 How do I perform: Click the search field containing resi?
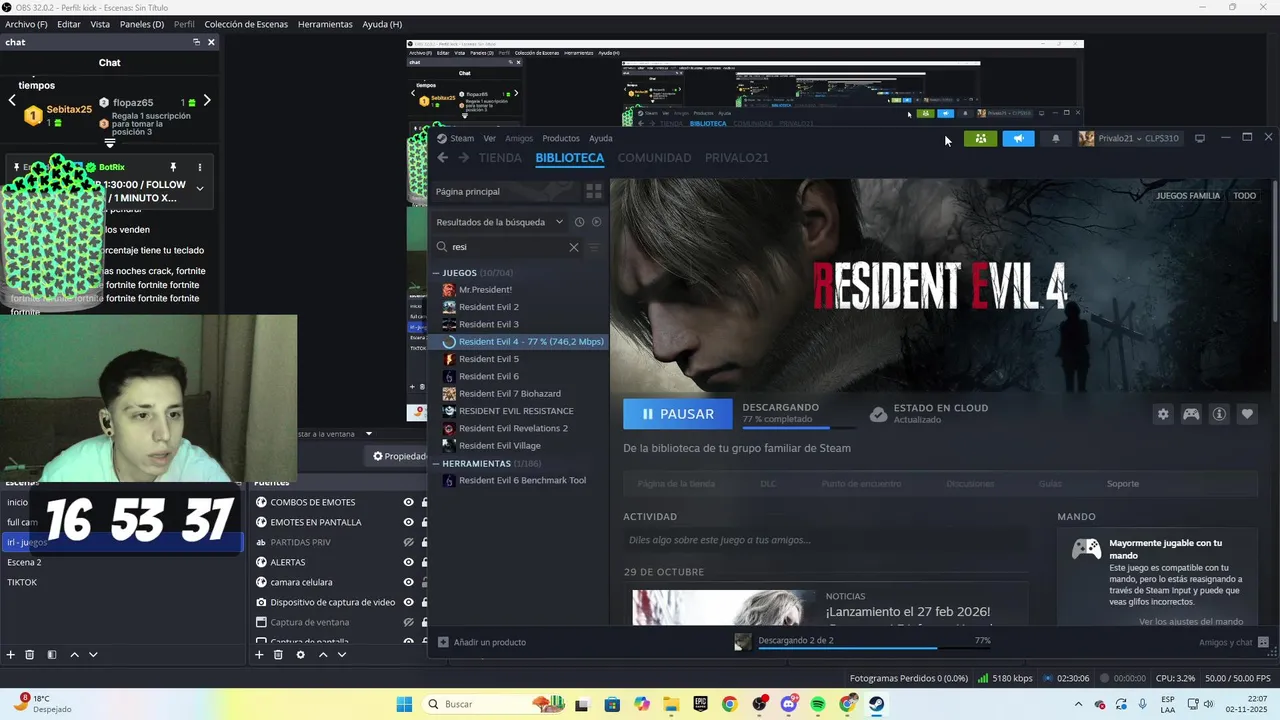coord(505,247)
